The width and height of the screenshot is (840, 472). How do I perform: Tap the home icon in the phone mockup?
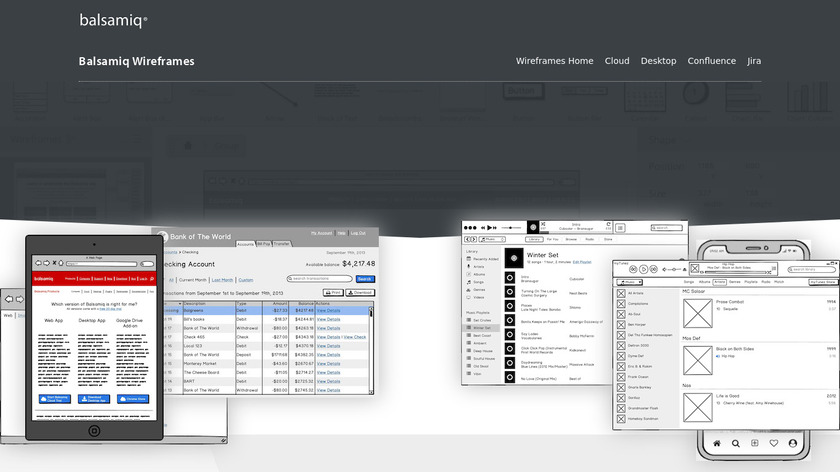click(x=716, y=443)
